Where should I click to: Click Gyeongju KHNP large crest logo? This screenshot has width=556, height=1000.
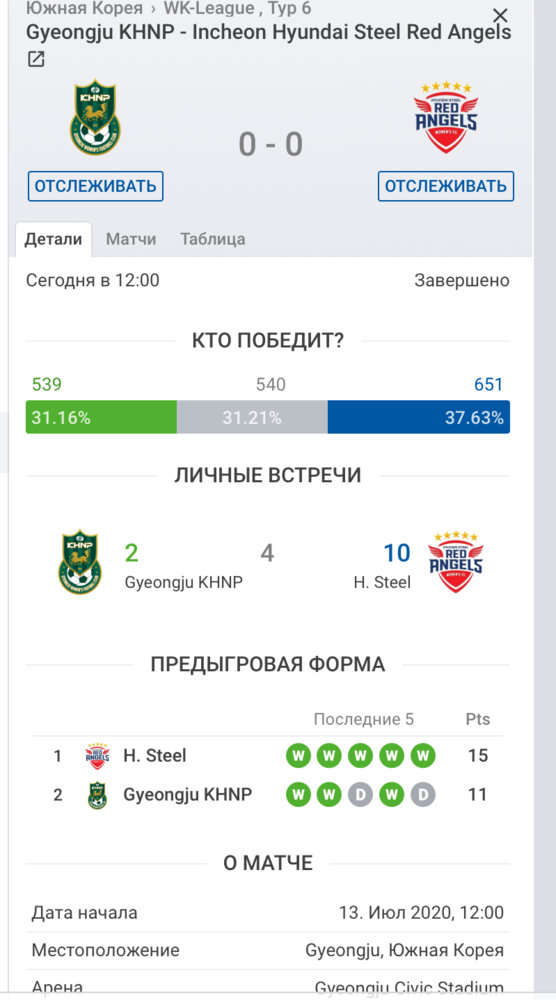pos(95,118)
